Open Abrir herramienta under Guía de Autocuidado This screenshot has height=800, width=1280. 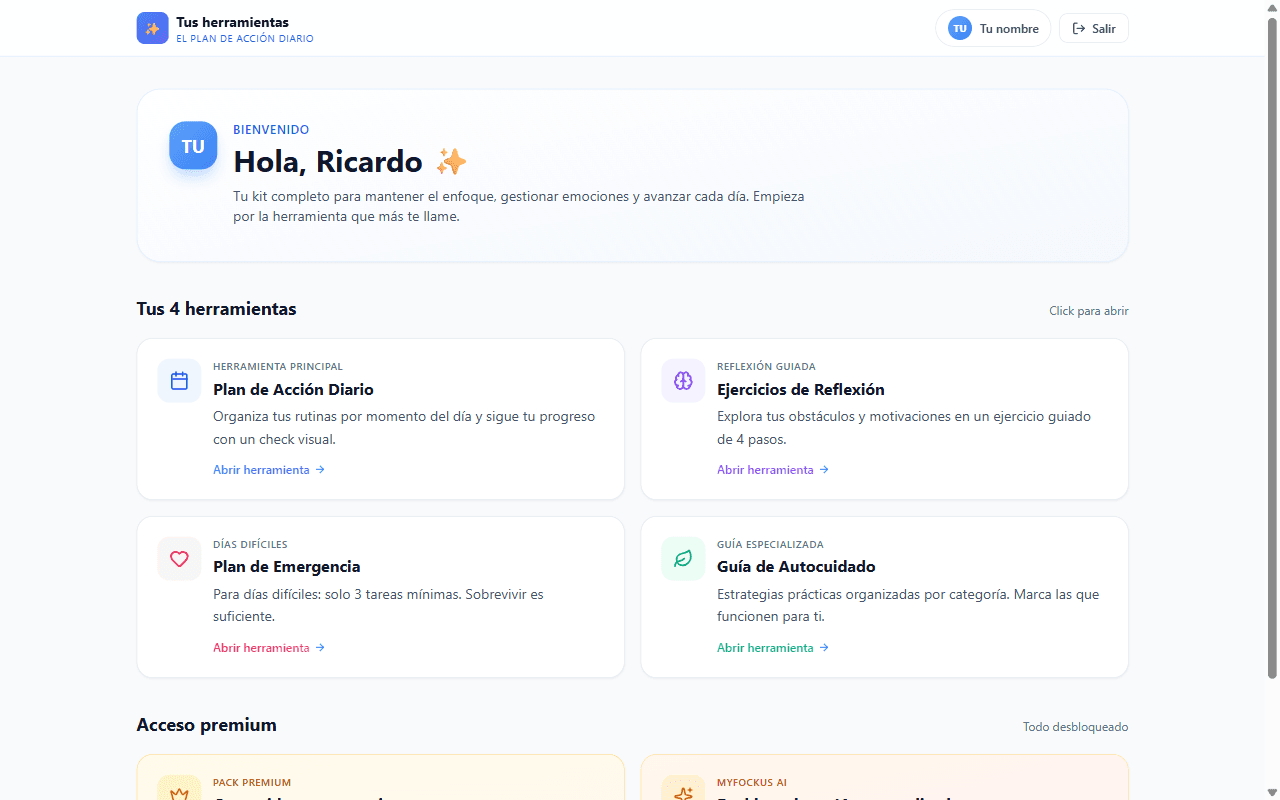[x=773, y=648]
